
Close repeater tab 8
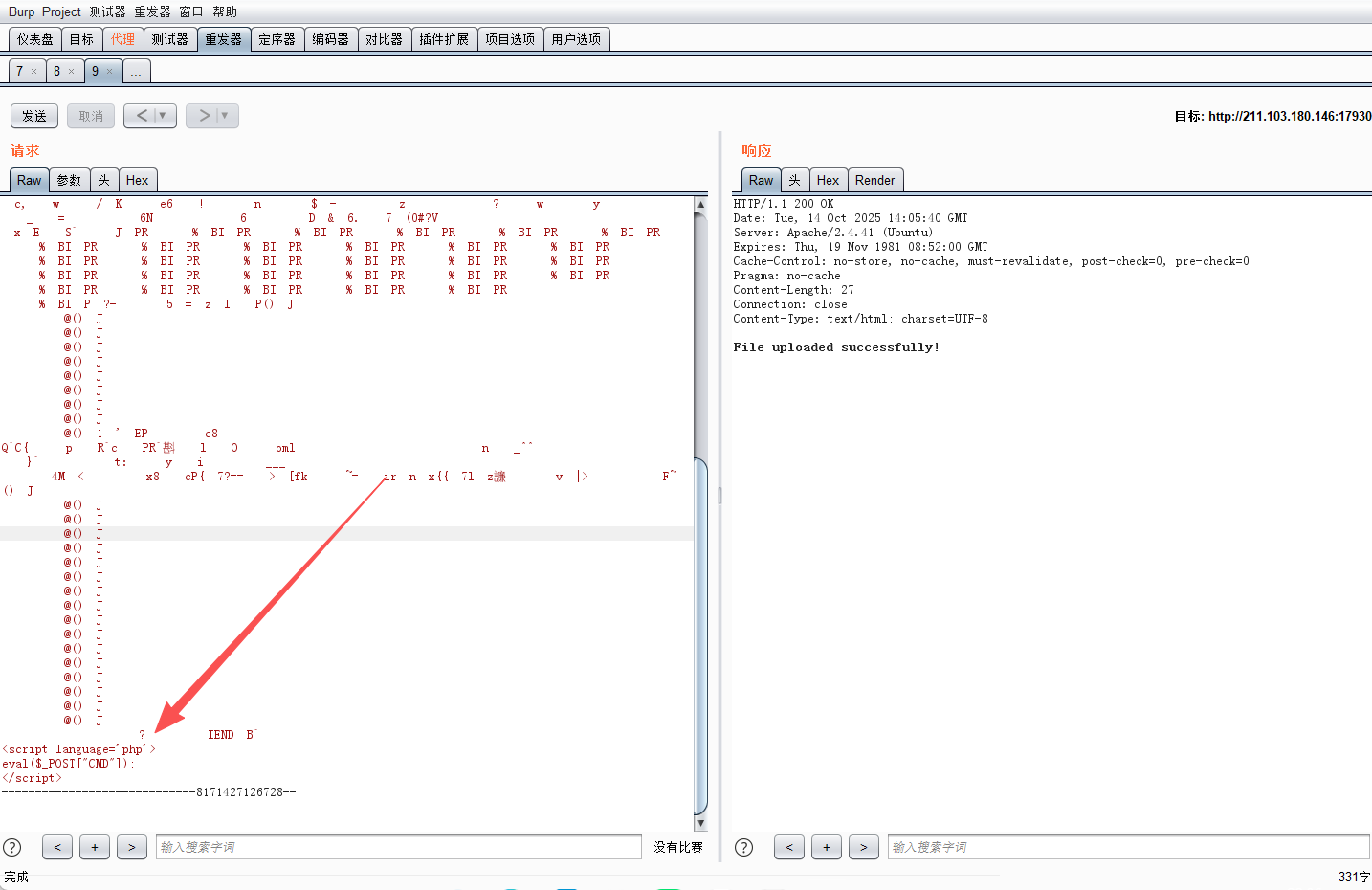[71, 72]
